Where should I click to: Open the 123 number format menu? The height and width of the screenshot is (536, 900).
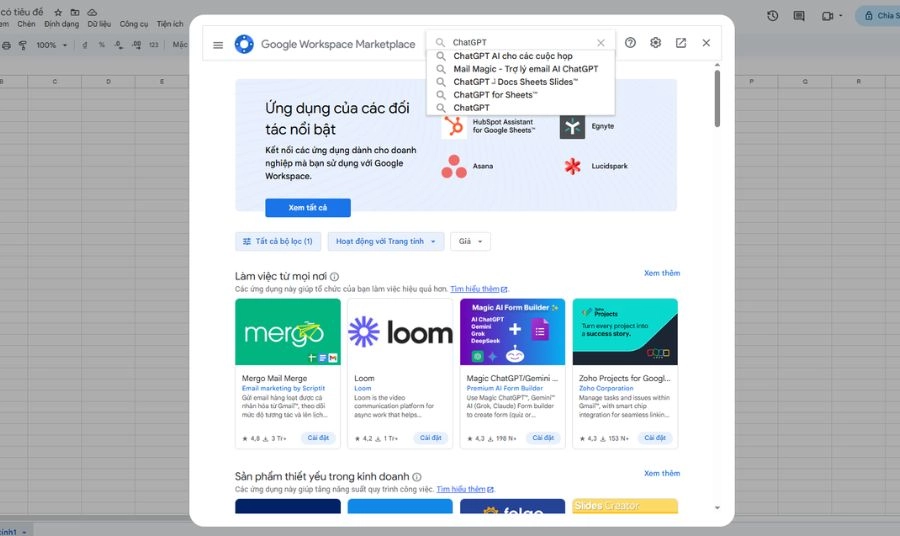click(x=154, y=45)
